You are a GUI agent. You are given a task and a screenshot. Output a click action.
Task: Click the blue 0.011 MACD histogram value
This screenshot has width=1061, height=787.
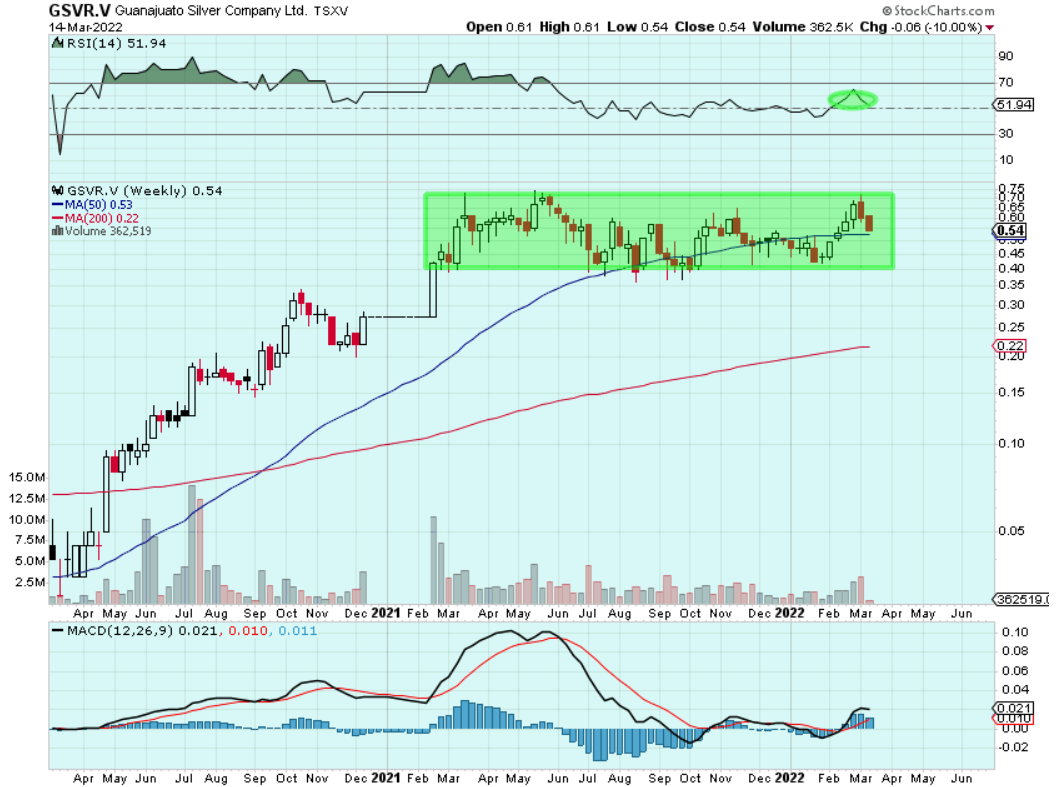click(x=297, y=631)
